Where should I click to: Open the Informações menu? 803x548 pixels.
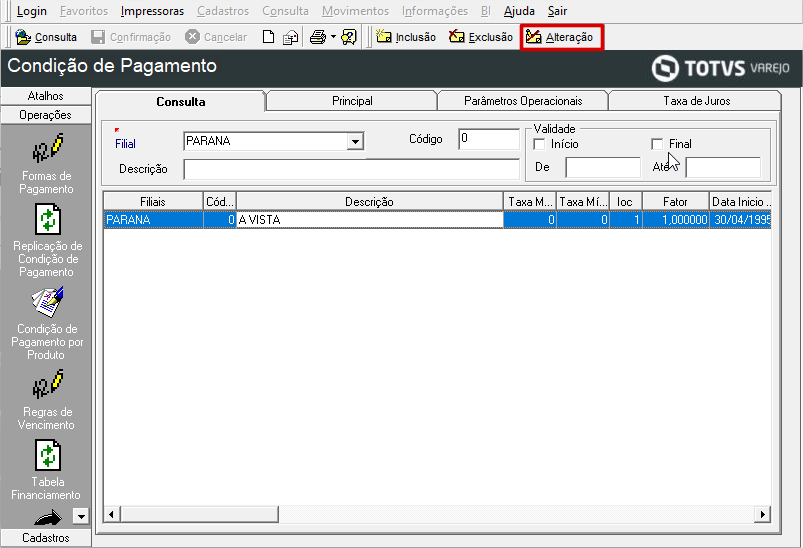tap(434, 11)
